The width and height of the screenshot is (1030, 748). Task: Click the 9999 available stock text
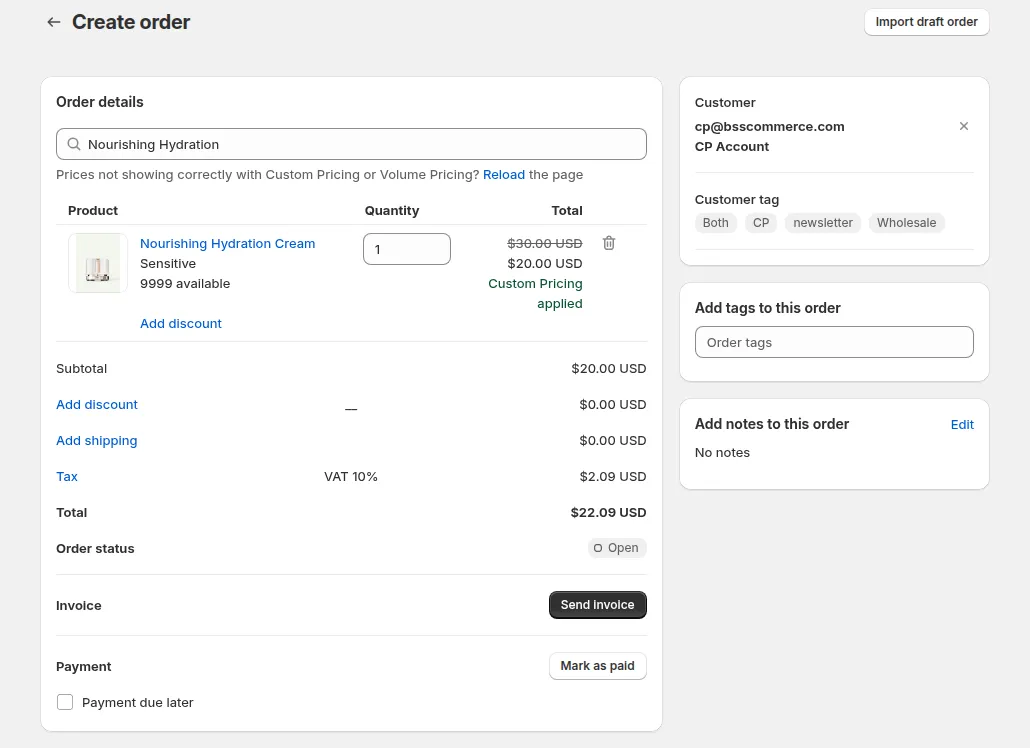click(185, 284)
